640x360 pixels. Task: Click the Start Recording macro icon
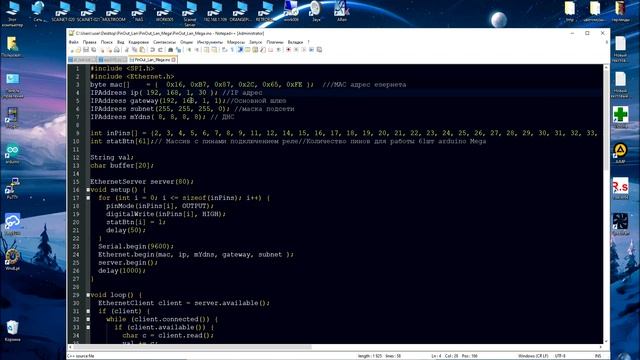pos(288,50)
